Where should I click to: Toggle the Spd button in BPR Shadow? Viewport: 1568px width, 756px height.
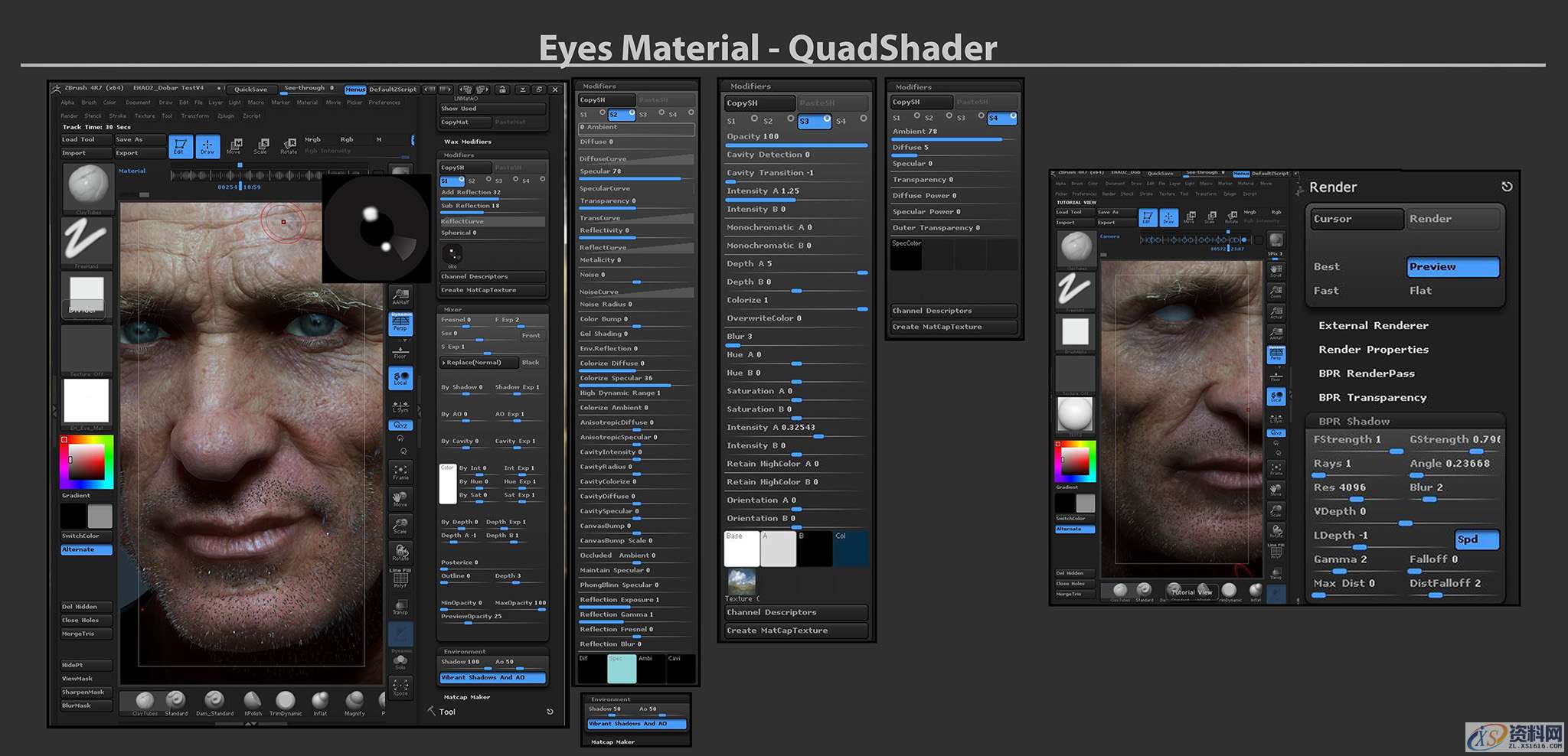(x=1476, y=539)
